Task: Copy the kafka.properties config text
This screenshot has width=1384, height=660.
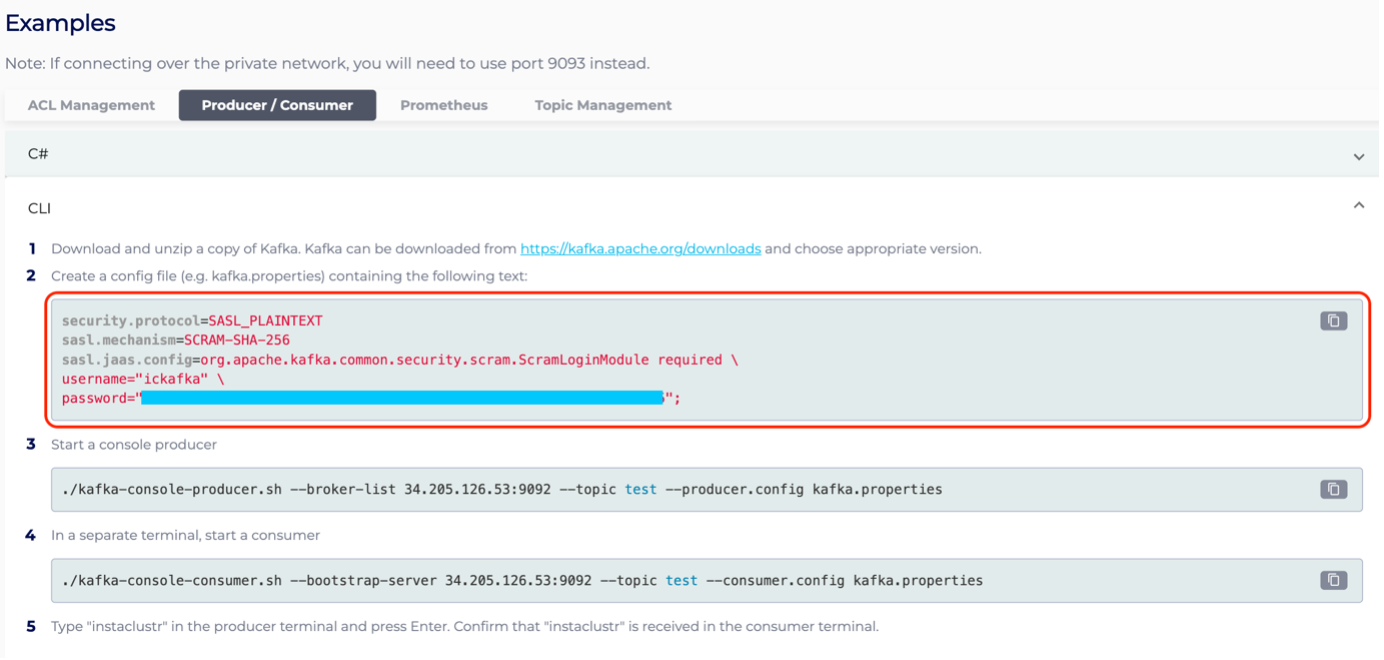Action: click(1333, 321)
